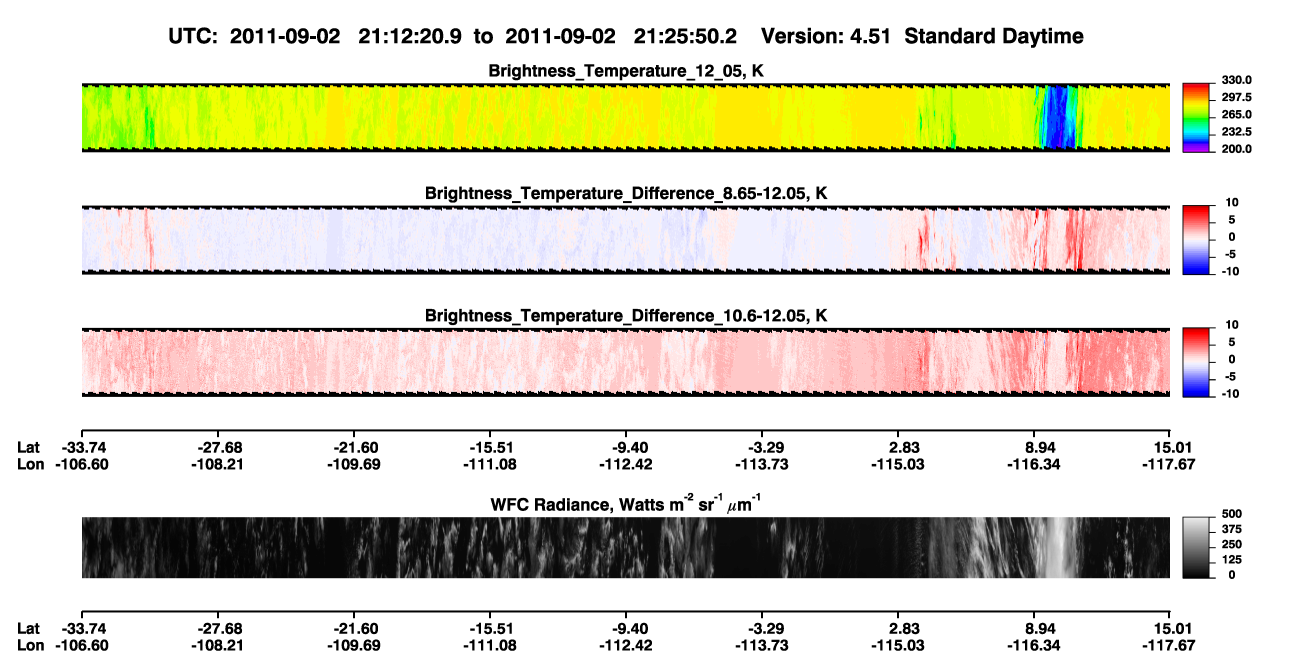This screenshot has height=667, width=1300.
Task: Click the Brightness_Temperature_Difference_10.6-12.05 panel title
Action: pos(625,315)
